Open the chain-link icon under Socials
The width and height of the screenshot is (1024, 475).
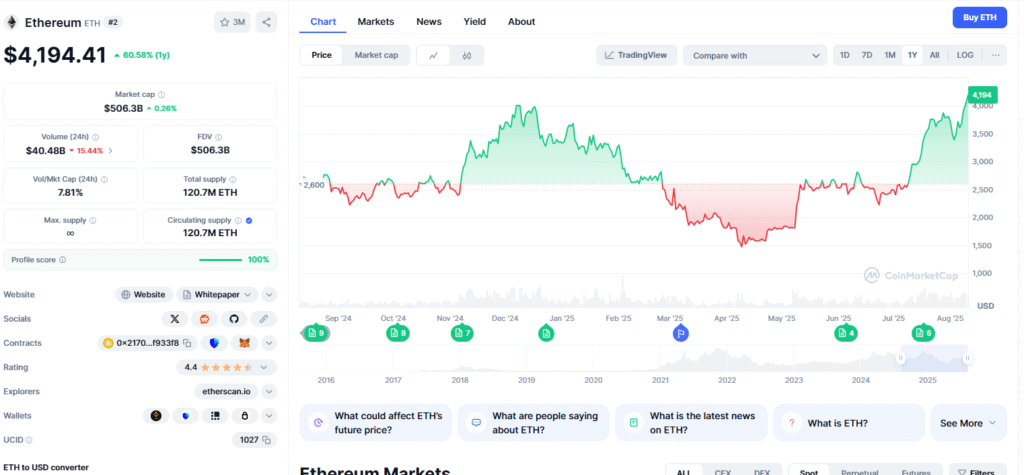coord(264,319)
